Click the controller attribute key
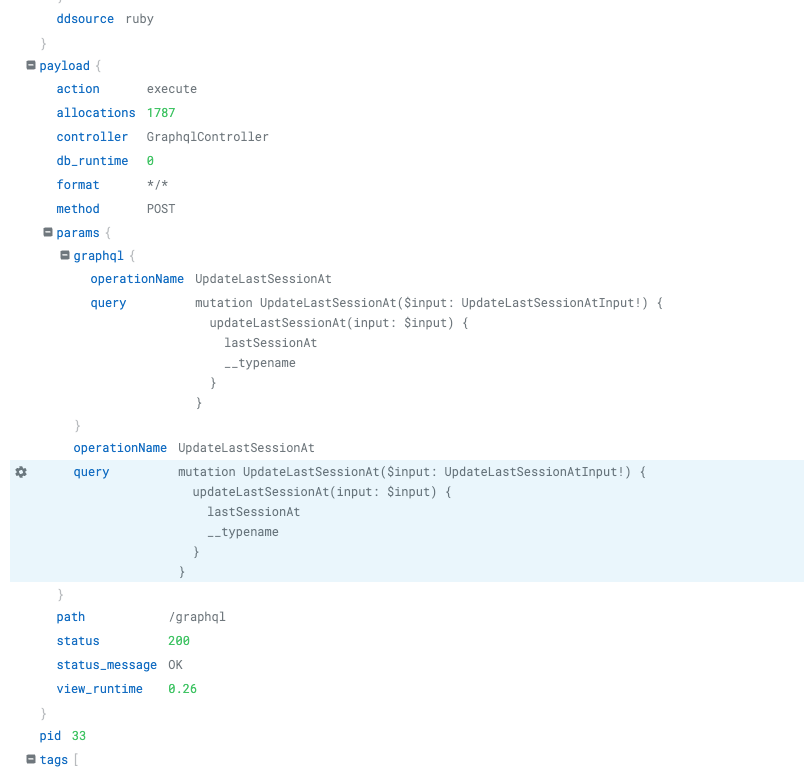The image size is (804, 769). coord(92,137)
